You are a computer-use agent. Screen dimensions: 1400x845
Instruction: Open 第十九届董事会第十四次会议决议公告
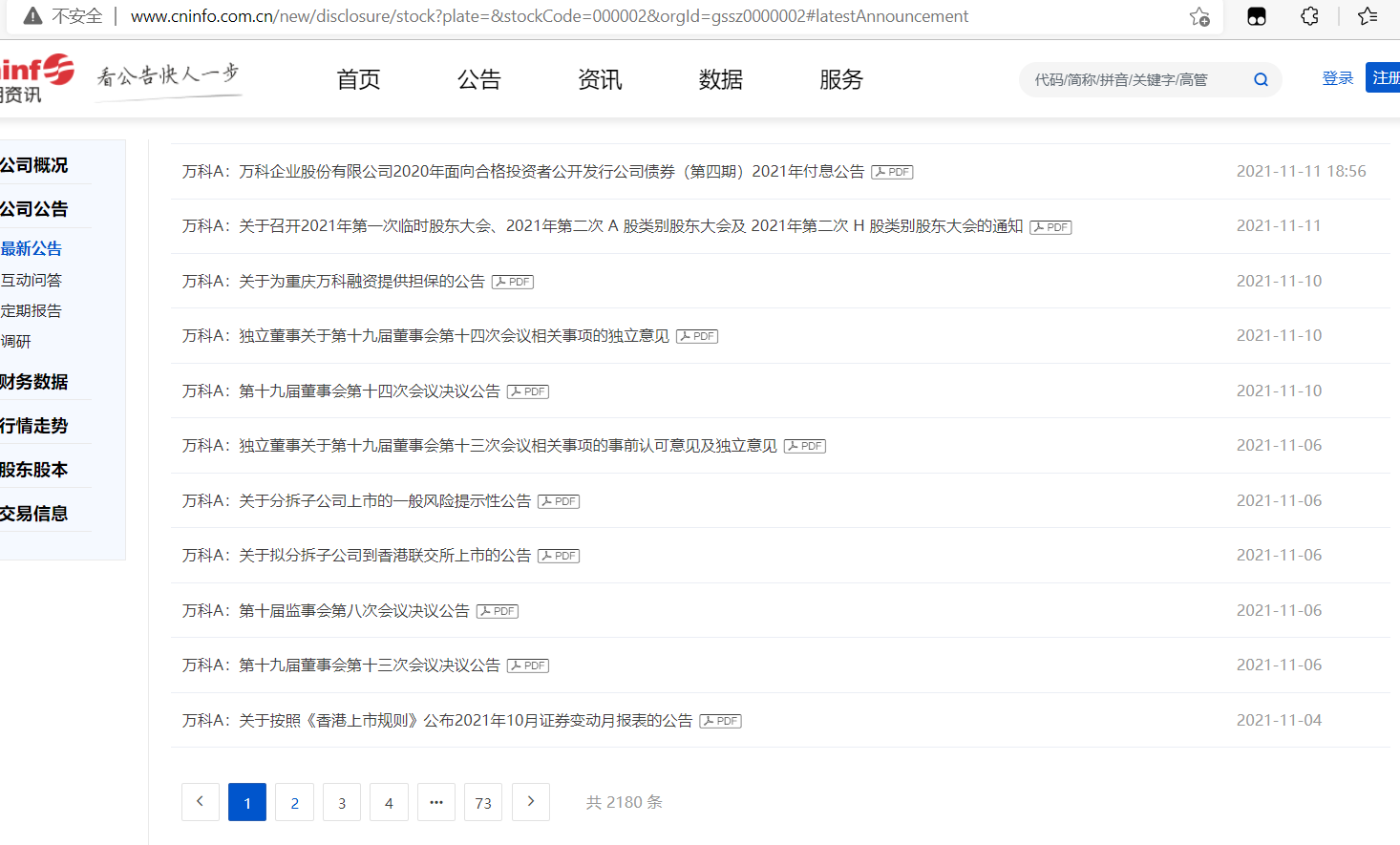tap(341, 391)
